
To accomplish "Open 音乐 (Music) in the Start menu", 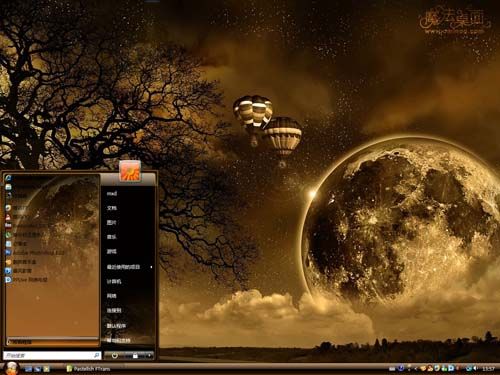I will tap(112, 237).
